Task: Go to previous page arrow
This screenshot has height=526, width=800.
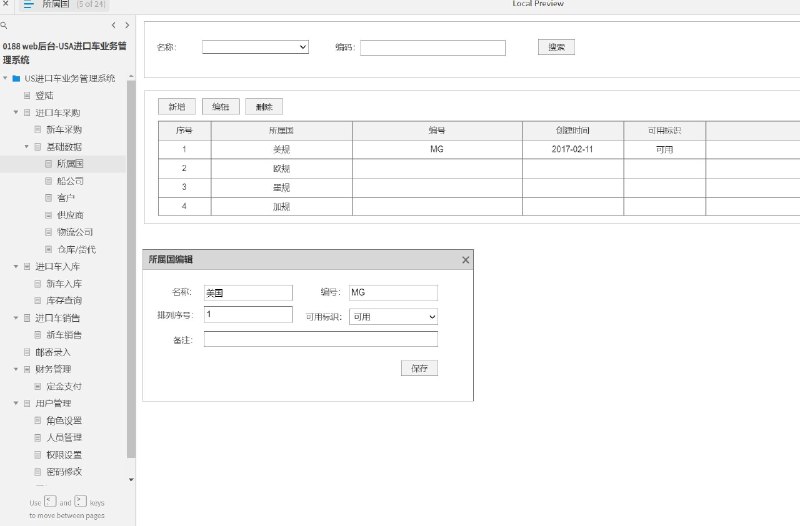Action: coord(113,25)
